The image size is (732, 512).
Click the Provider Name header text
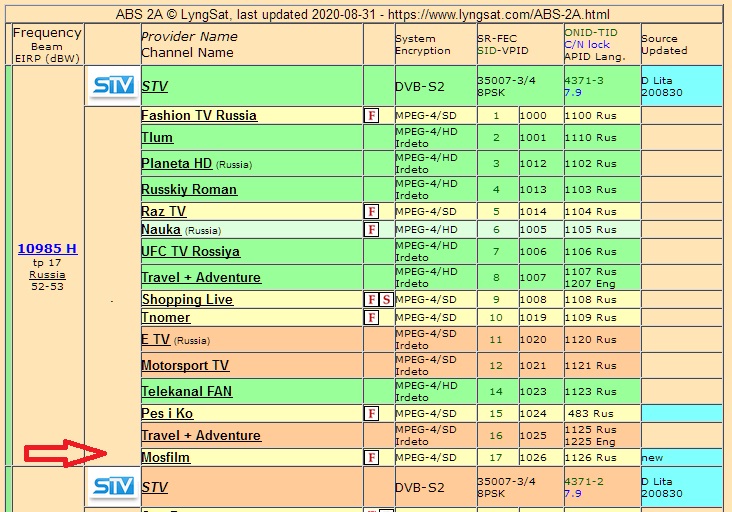(x=190, y=36)
